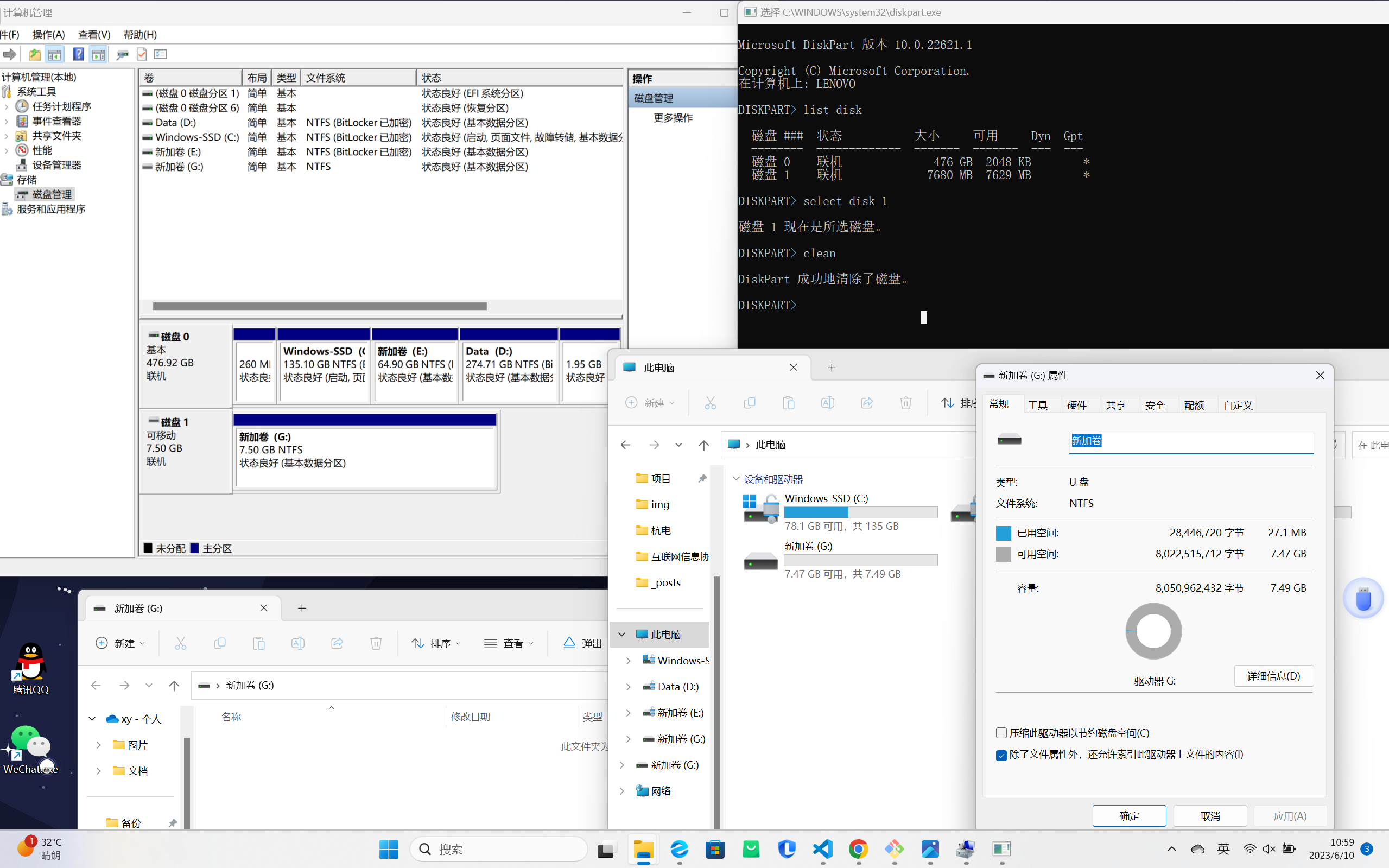Click Cut icon in 此电脑 Explorer toolbar
The height and width of the screenshot is (868, 1389).
[x=710, y=403]
